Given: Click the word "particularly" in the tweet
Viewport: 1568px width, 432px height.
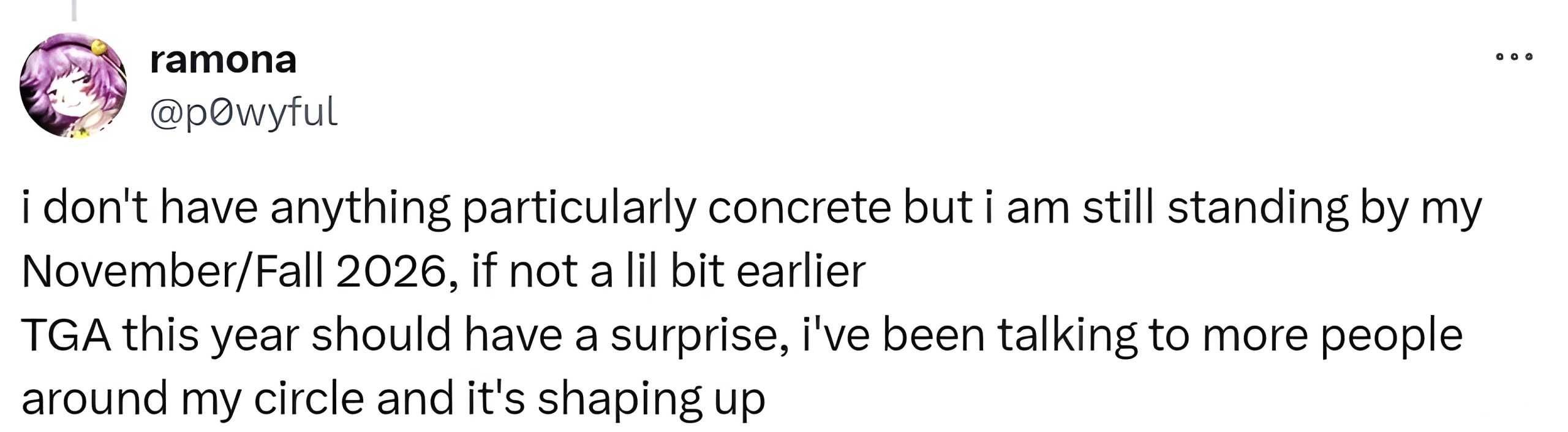Looking at the screenshot, I should [x=579, y=208].
